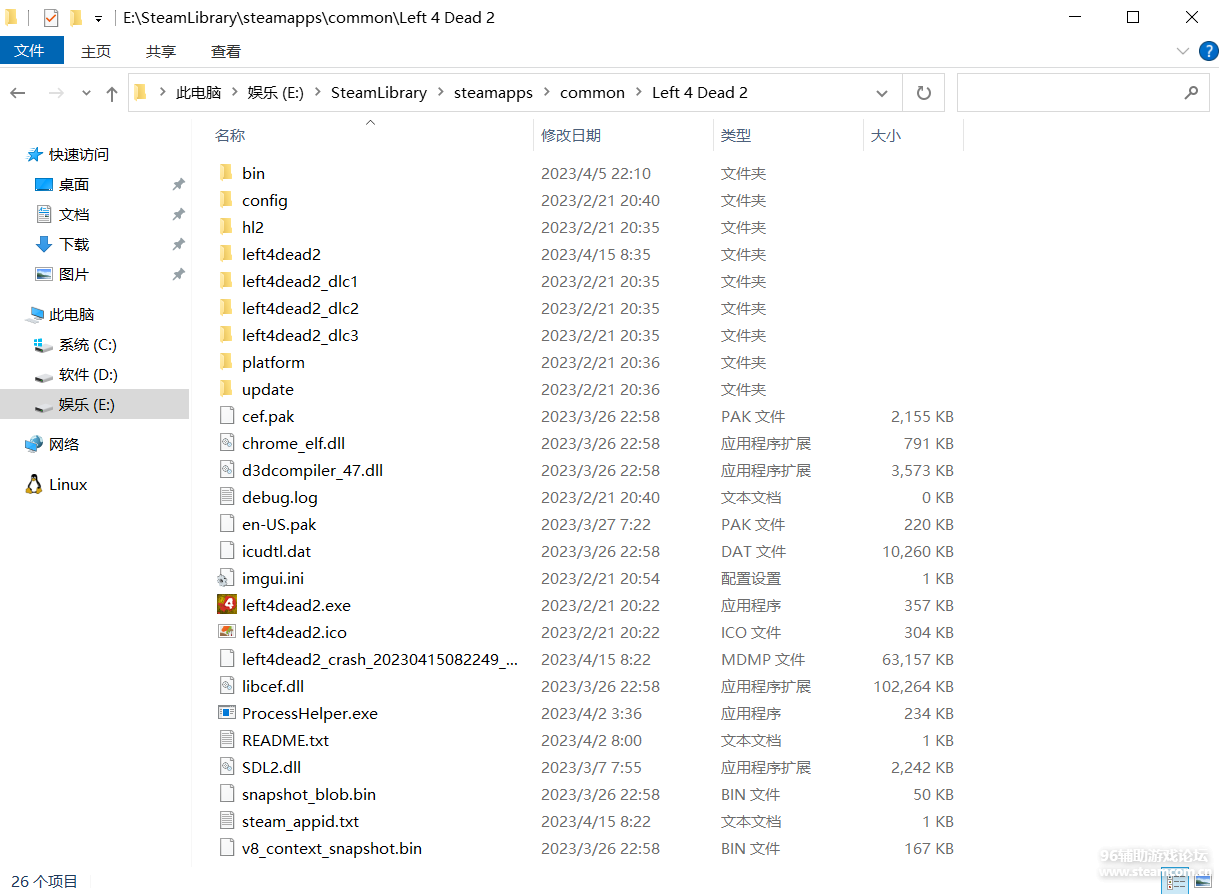This screenshot has width=1219, height=894.
Task: Click the folder icon at the address bar start
Action: (139, 91)
